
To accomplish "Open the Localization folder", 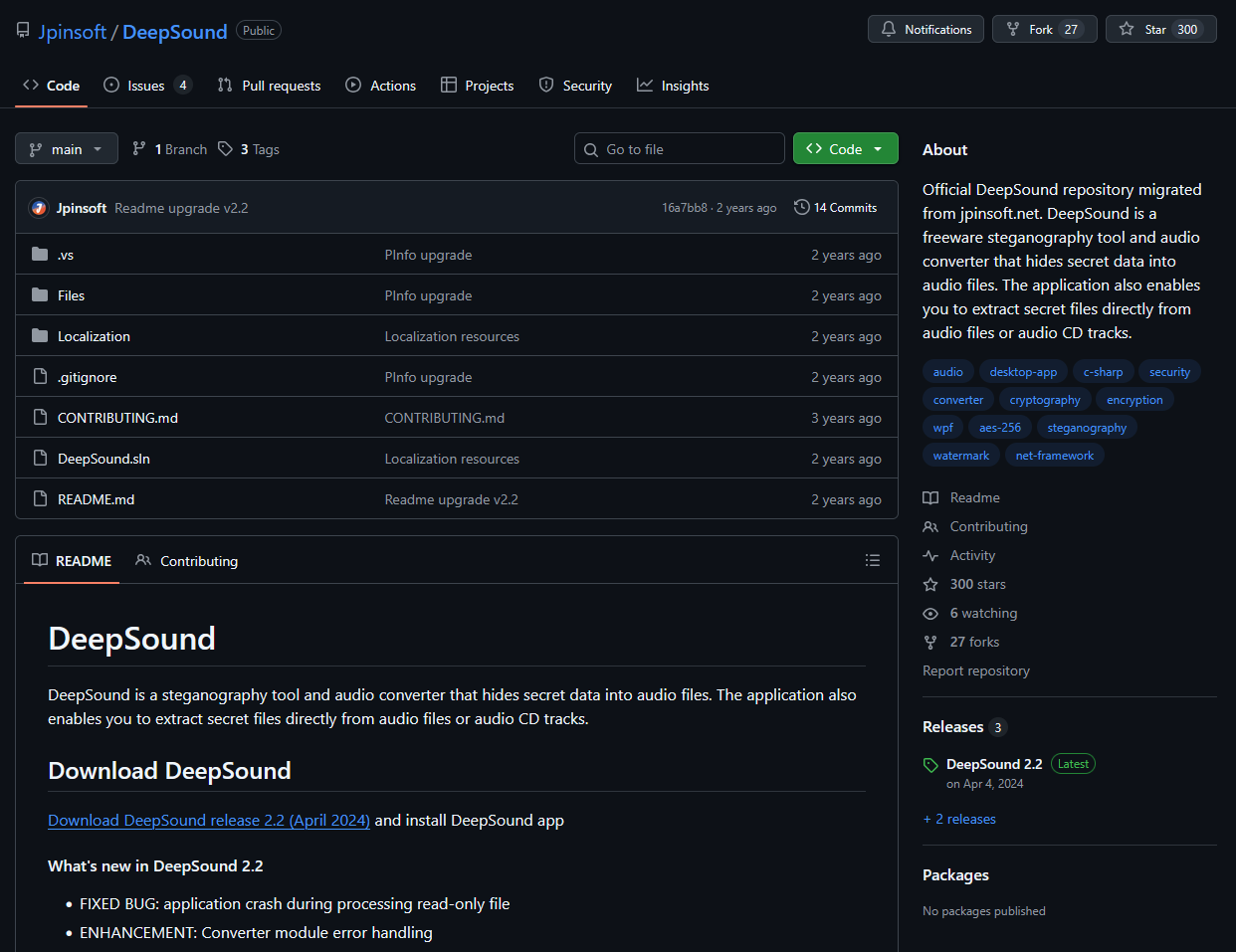I will pyautogui.click(x=94, y=336).
